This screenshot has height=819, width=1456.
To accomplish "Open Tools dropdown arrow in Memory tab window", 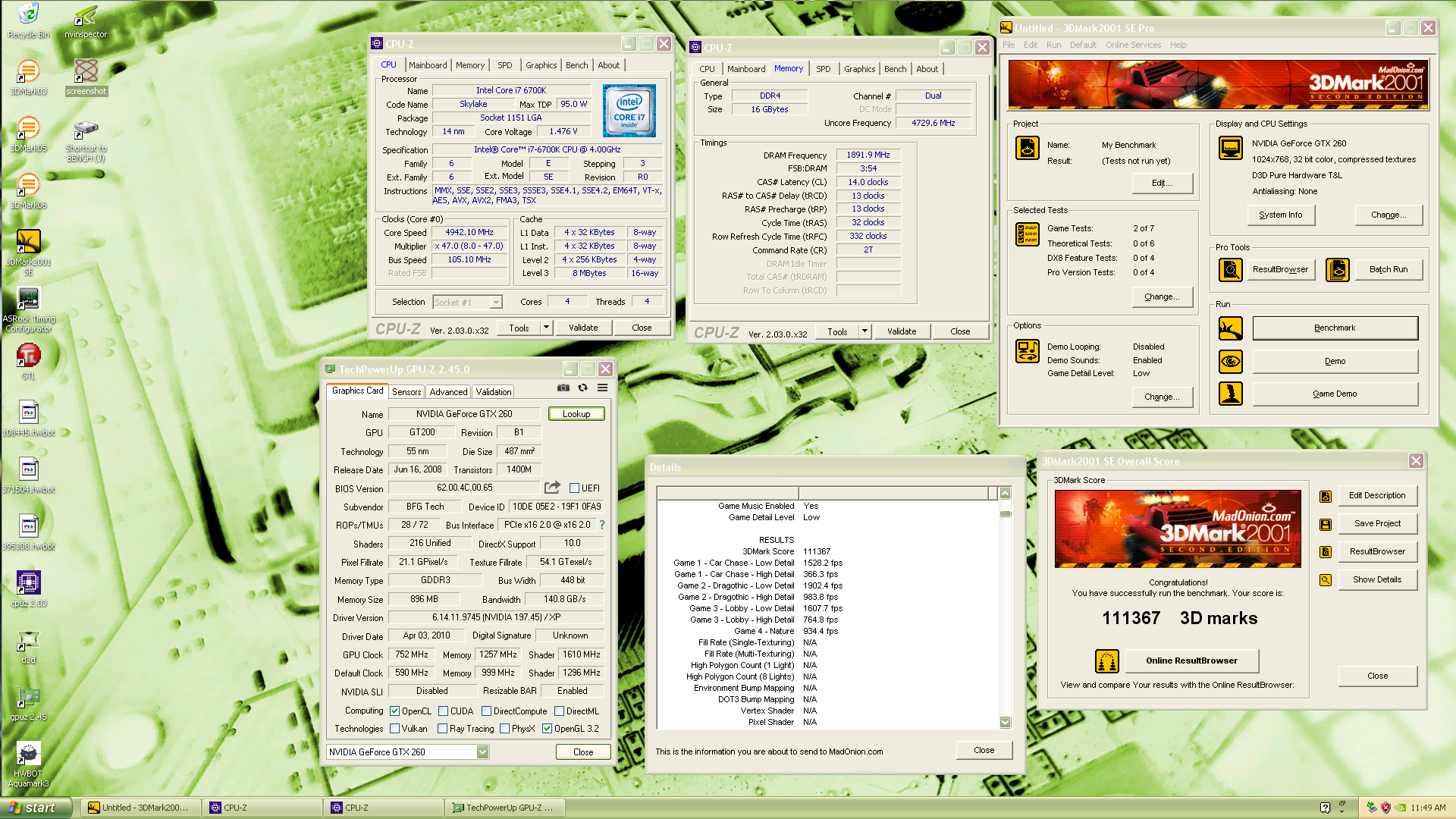I will (864, 331).
